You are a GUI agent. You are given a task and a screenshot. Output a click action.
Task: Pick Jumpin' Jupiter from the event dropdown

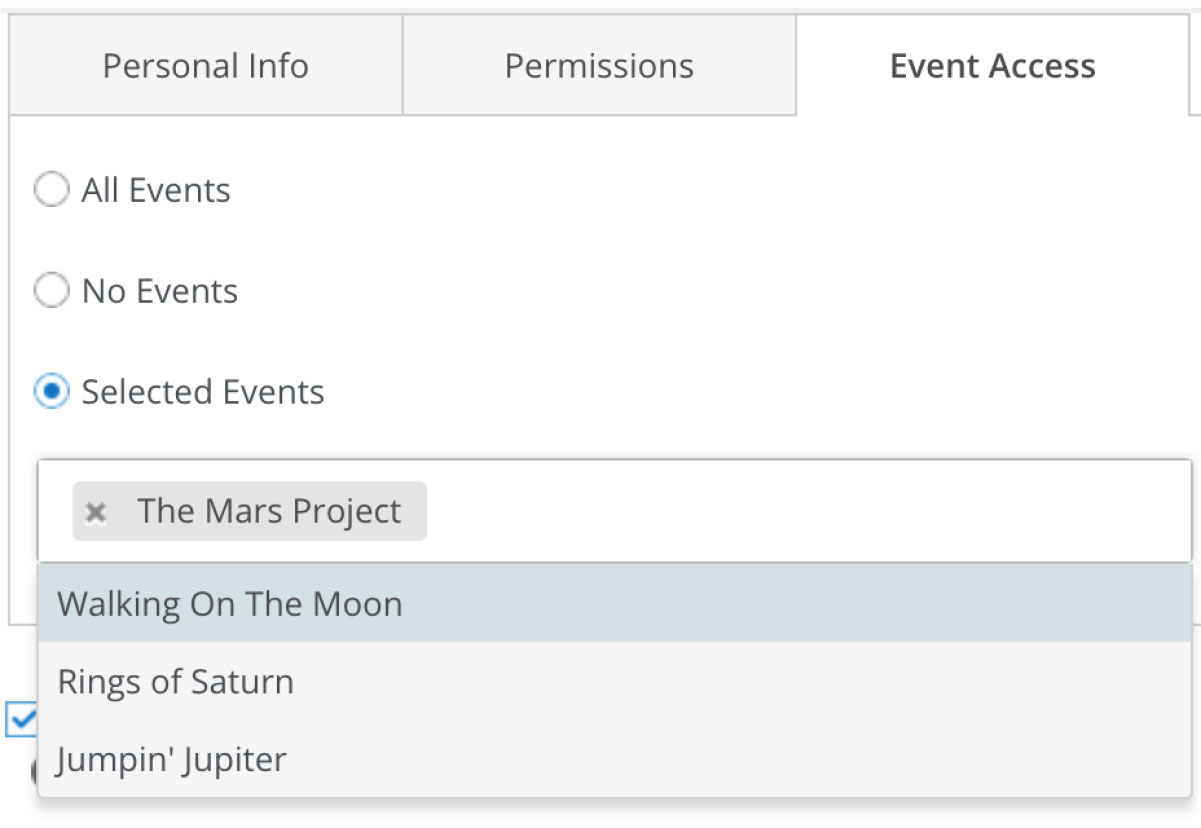coord(171,759)
